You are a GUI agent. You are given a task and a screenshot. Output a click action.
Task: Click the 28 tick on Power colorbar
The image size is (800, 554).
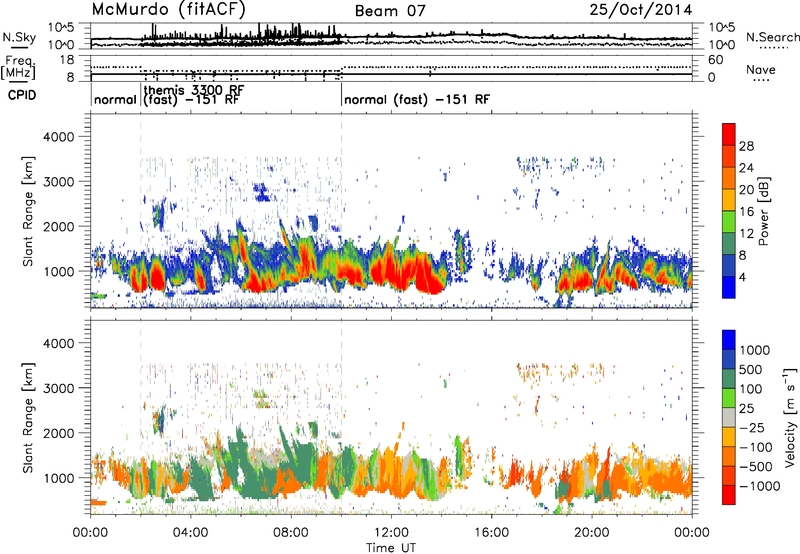746,146
